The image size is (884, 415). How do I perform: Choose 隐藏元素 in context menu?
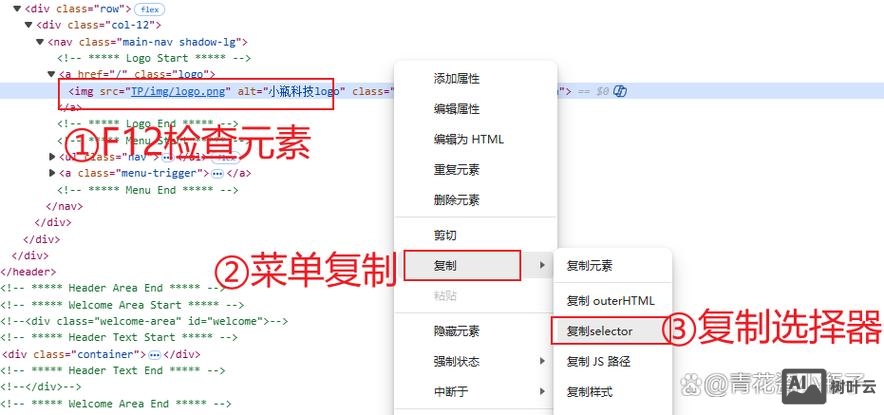[x=457, y=331]
